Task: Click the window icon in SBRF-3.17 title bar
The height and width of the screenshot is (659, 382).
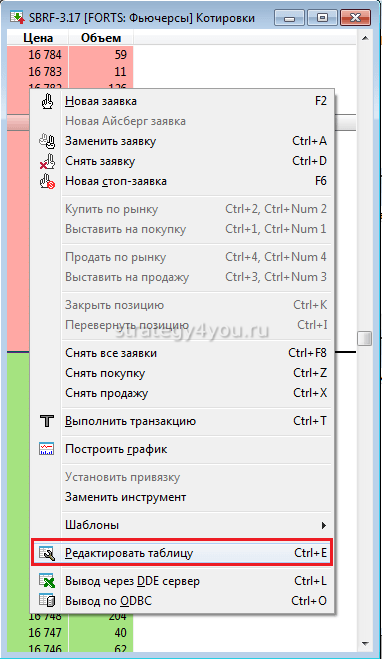Action: [x=17, y=18]
